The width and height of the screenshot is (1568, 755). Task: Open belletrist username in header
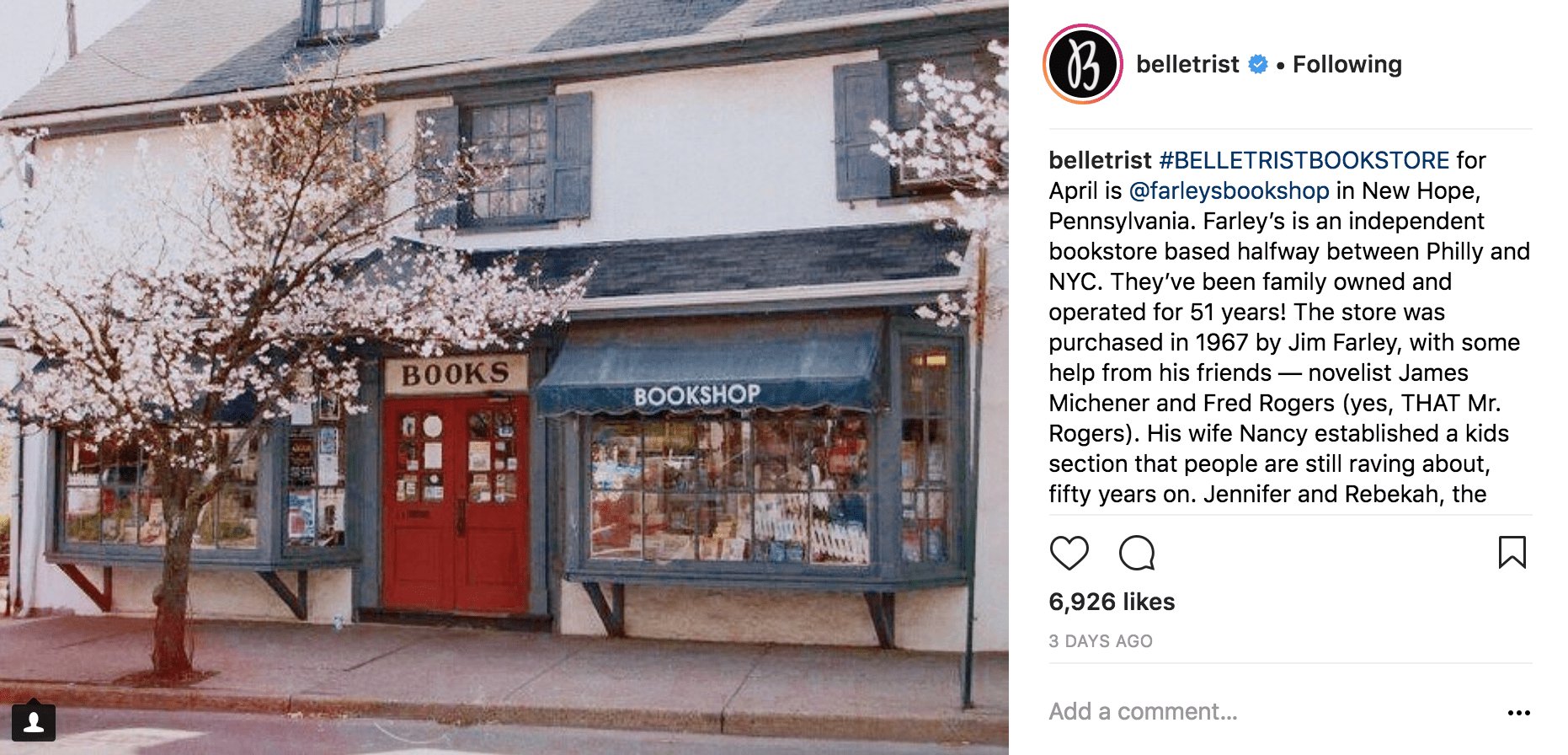(x=1187, y=64)
